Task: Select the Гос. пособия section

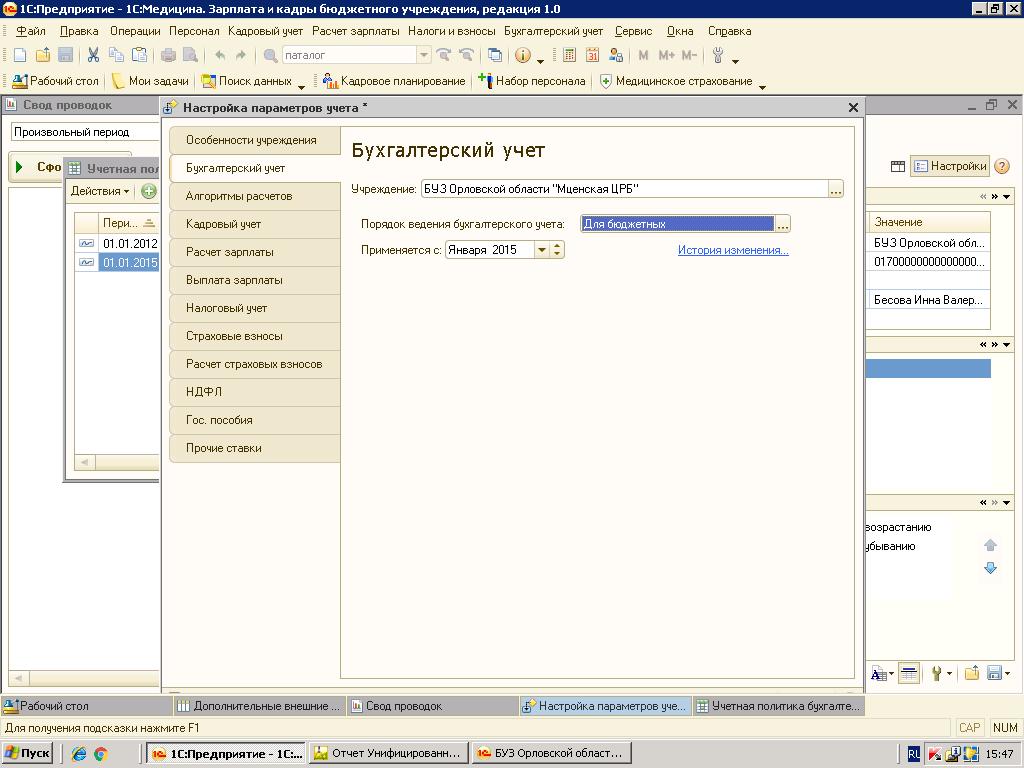Action: (x=255, y=420)
